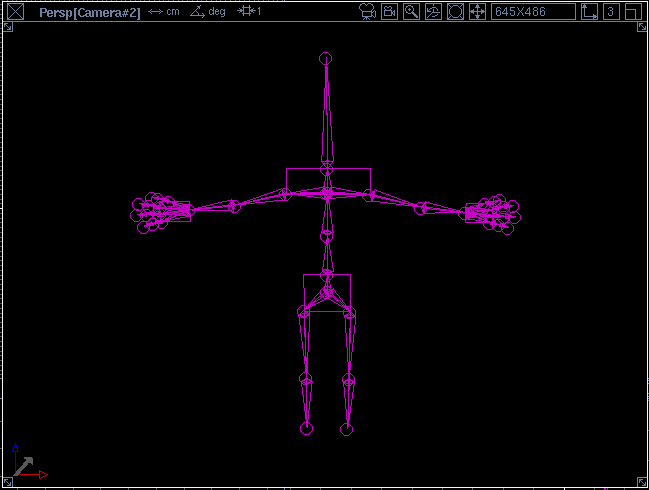The height and width of the screenshot is (490, 649).
Task: Click the grid snap spacing indicator
Action: tap(249, 11)
